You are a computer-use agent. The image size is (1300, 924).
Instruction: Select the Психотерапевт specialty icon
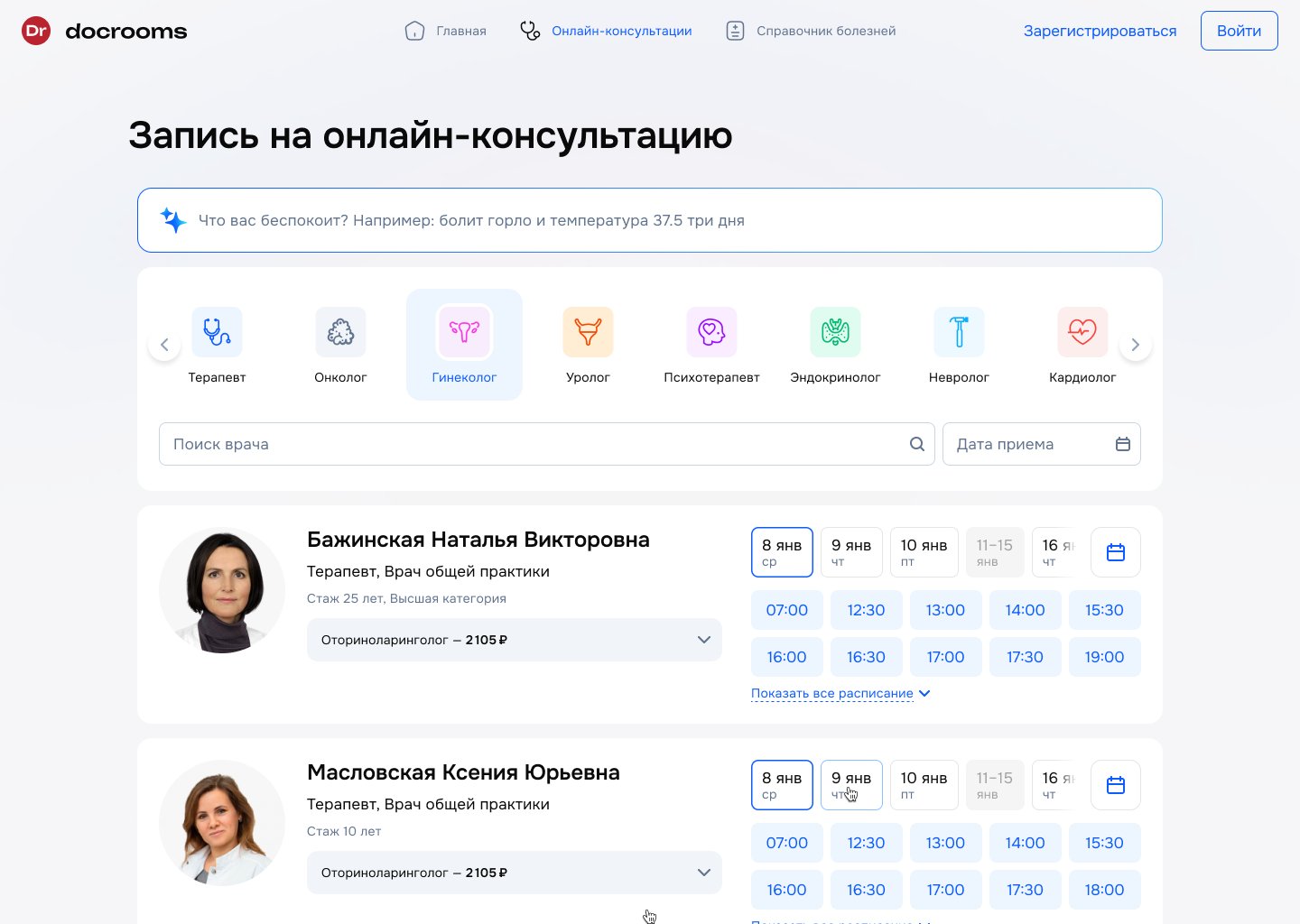[711, 332]
